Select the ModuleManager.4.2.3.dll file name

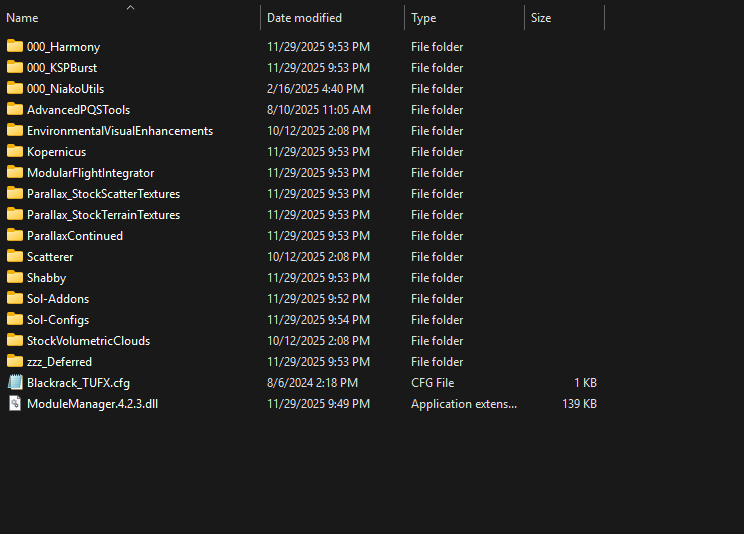[93, 403]
